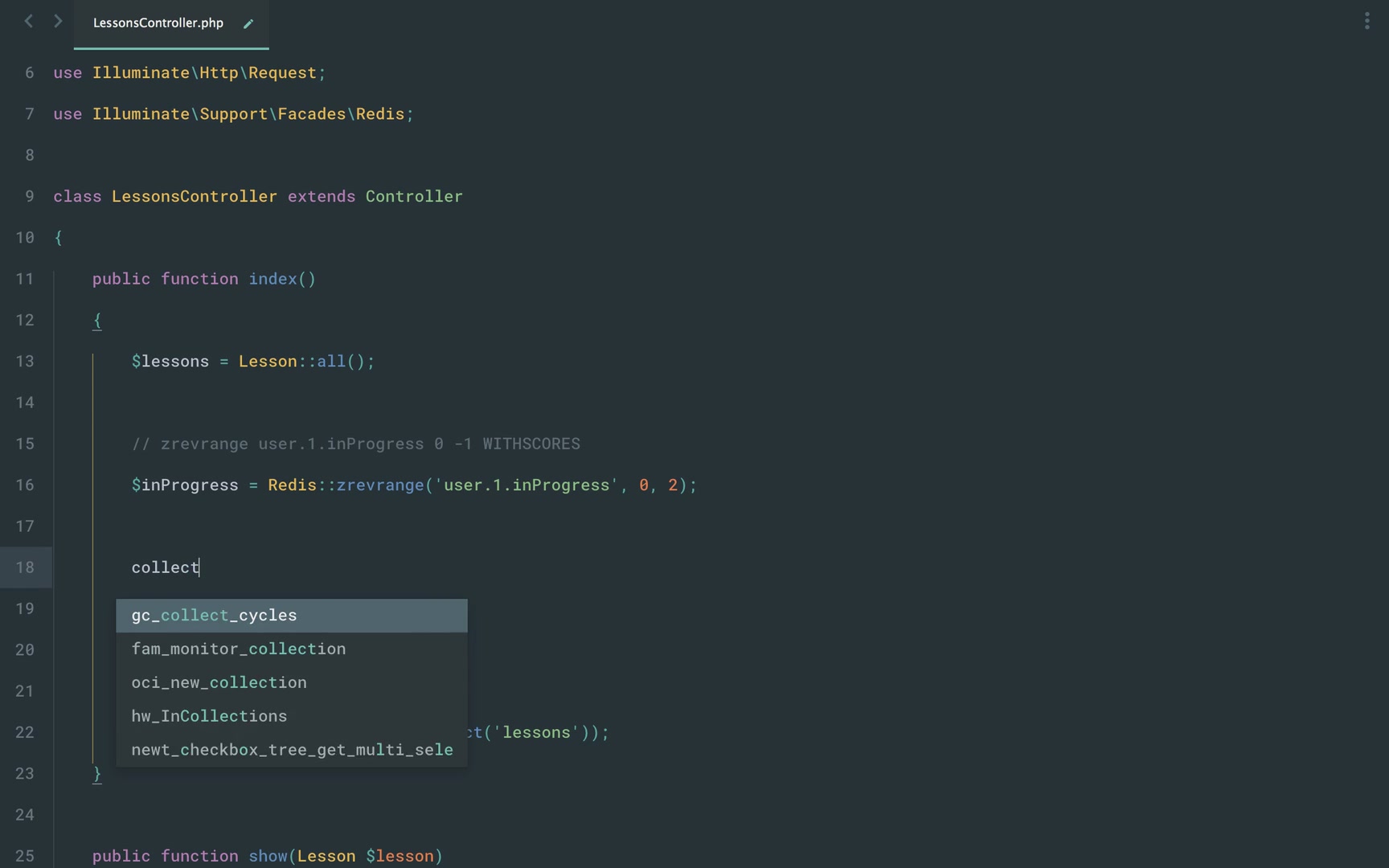
Task: Click 'Redis' in the use statement
Action: pos(380,114)
